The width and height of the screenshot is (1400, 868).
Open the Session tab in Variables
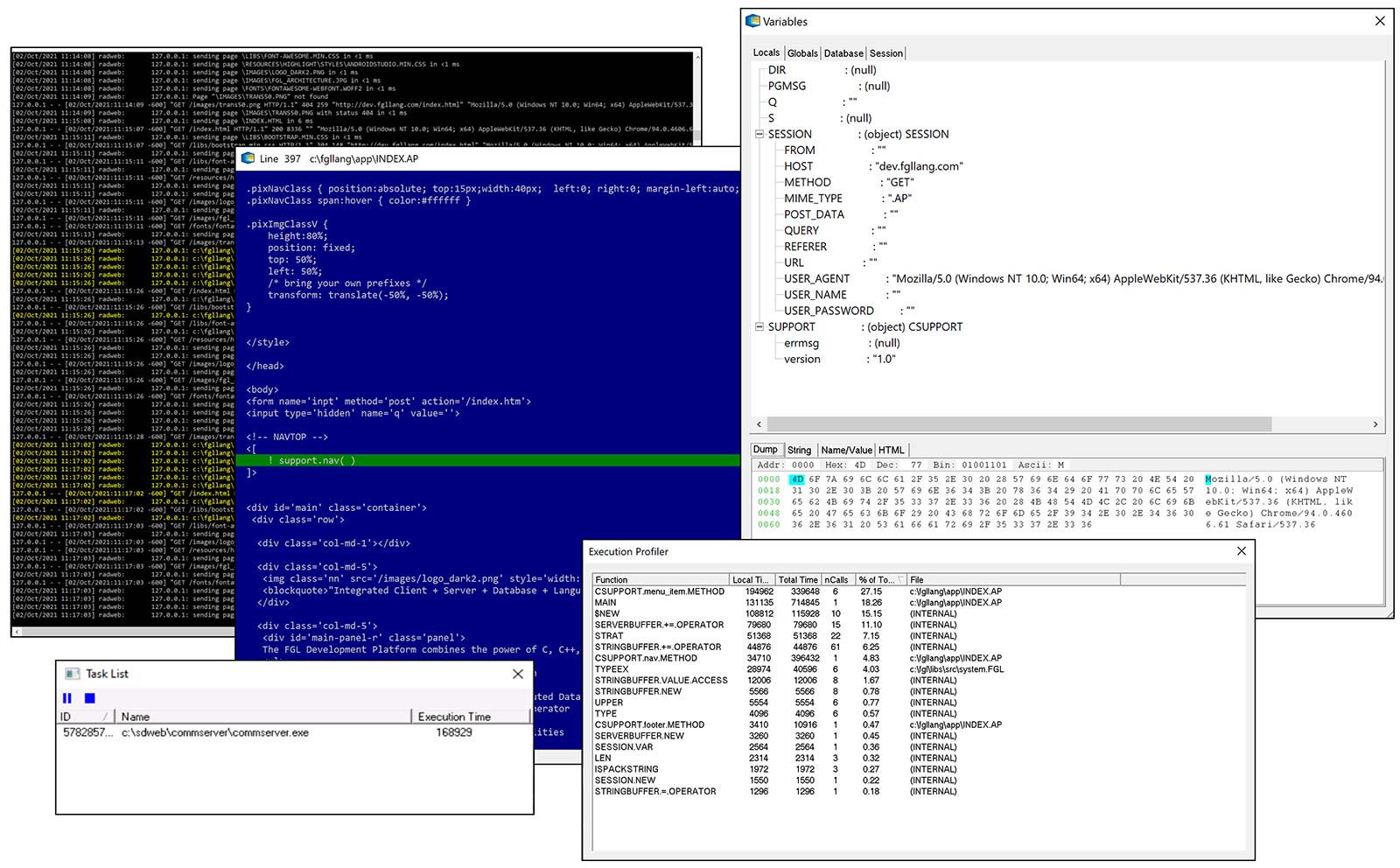(885, 53)
